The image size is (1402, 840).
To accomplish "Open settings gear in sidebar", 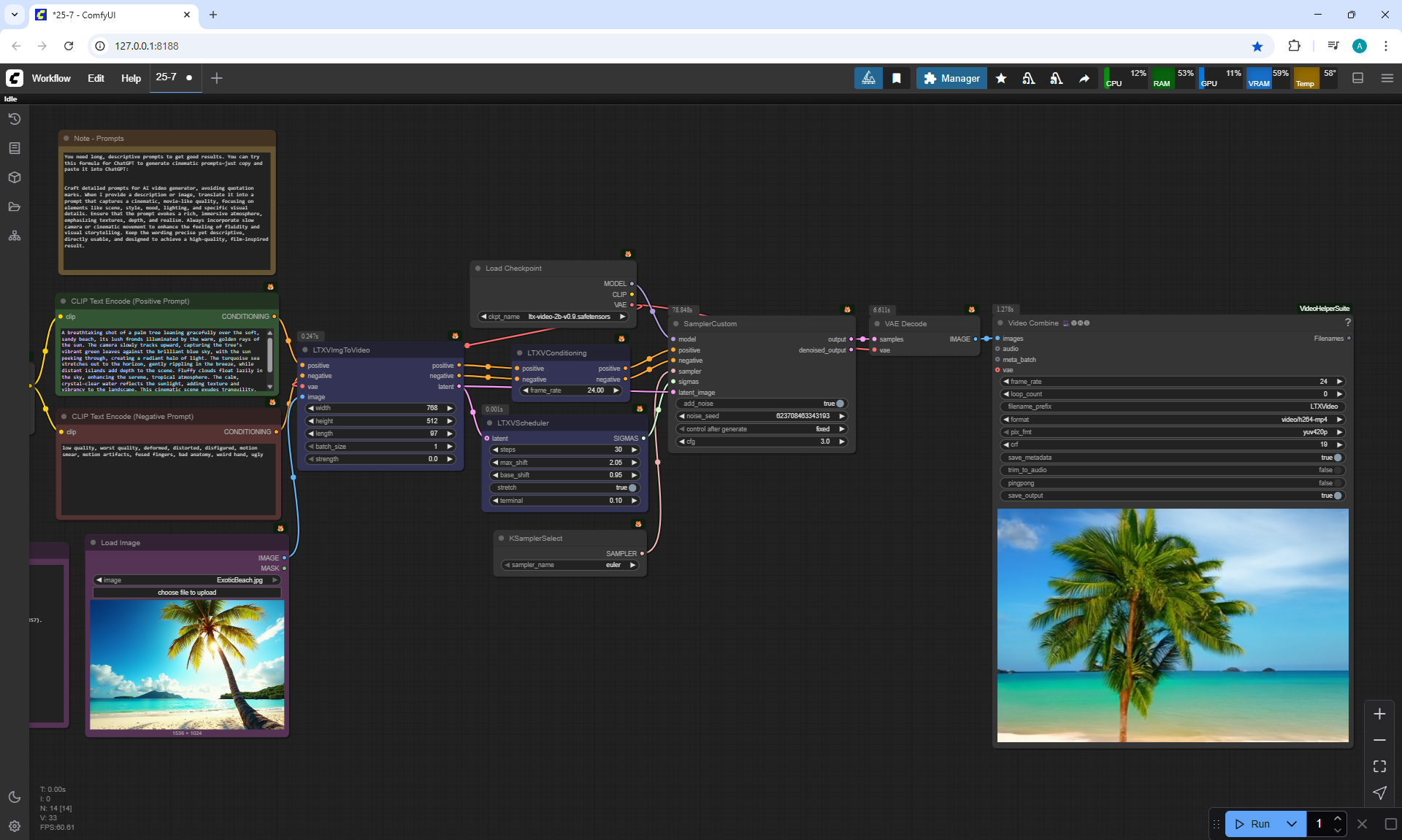I will (x=14, y=826).
